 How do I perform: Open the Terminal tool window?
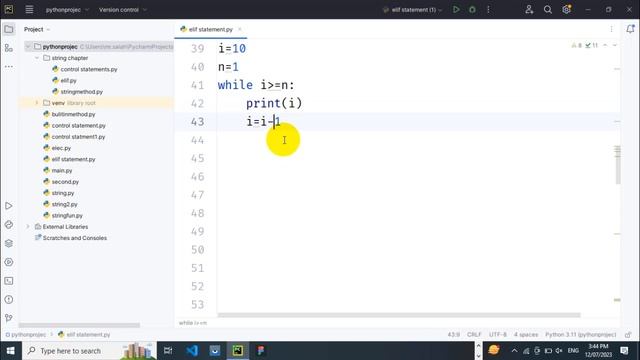click(x=9, y=281)
